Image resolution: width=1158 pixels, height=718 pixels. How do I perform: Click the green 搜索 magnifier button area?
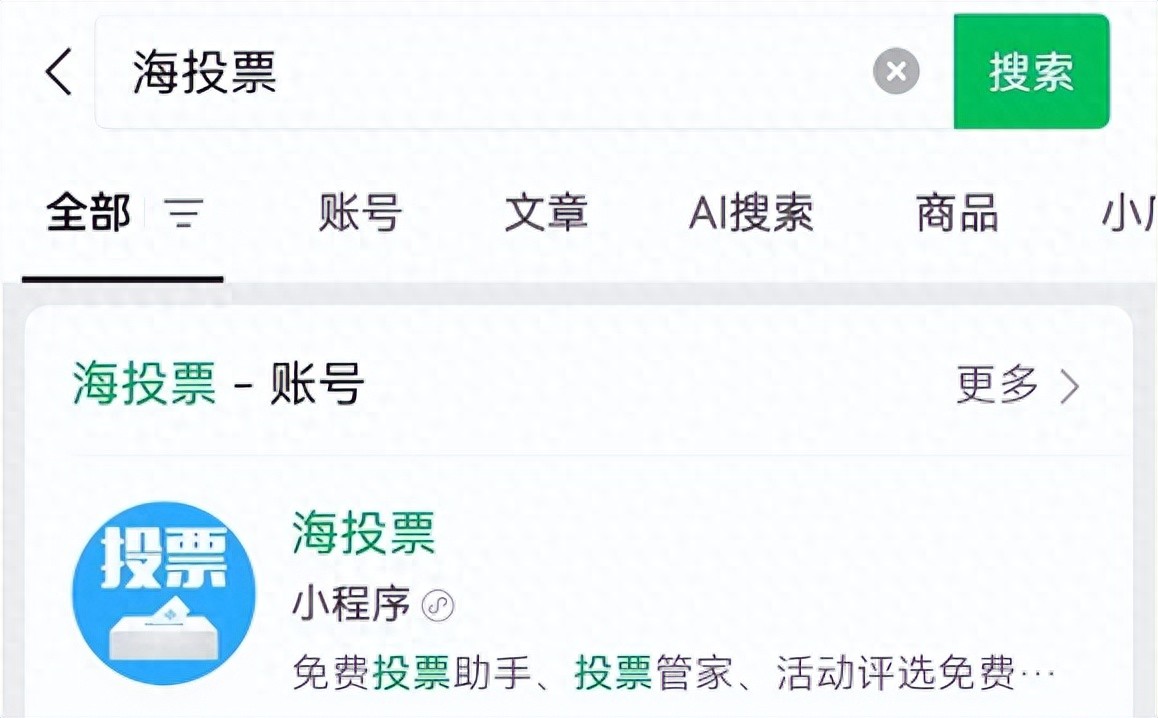click(x=1031, y=70)
